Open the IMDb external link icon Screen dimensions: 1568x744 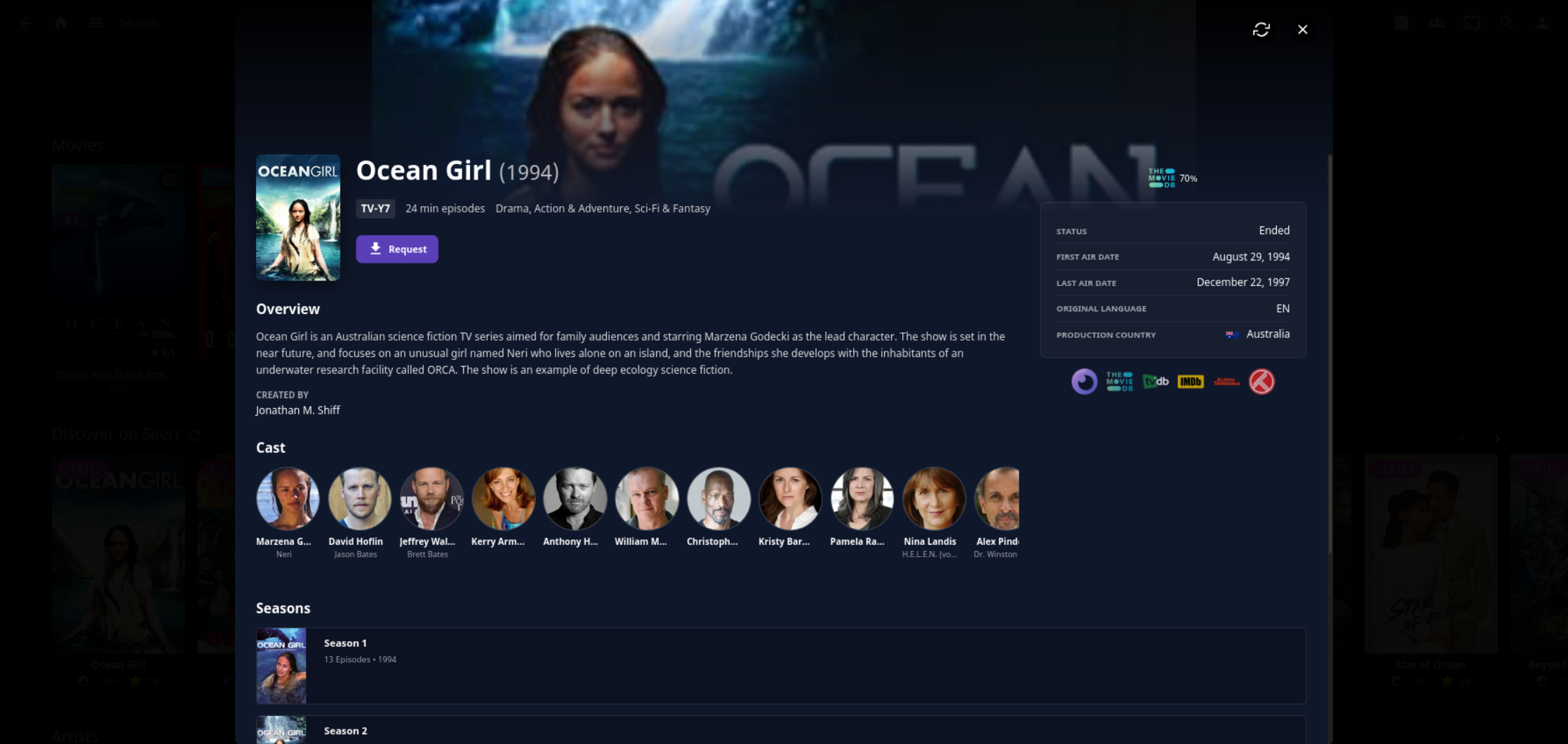click(1191, 381)
